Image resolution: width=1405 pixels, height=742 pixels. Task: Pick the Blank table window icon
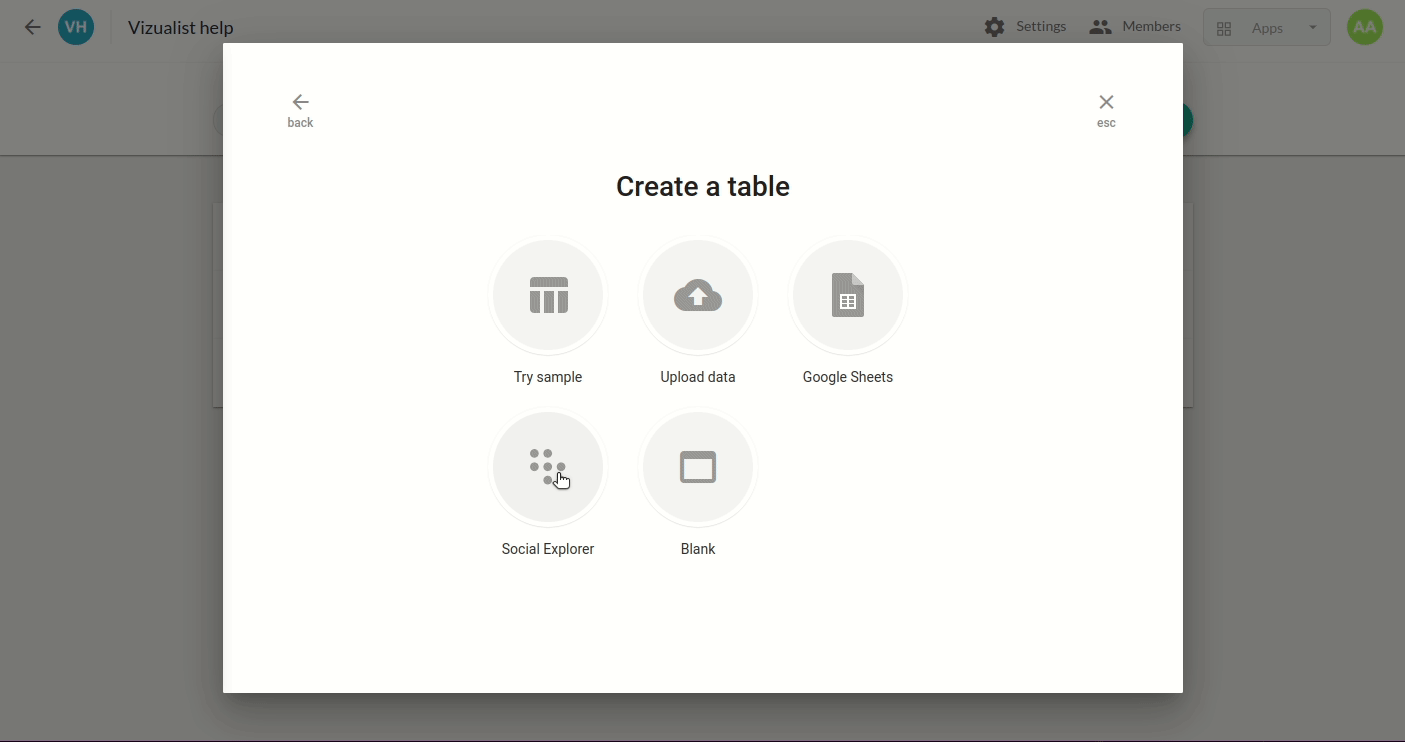point(698,468)
